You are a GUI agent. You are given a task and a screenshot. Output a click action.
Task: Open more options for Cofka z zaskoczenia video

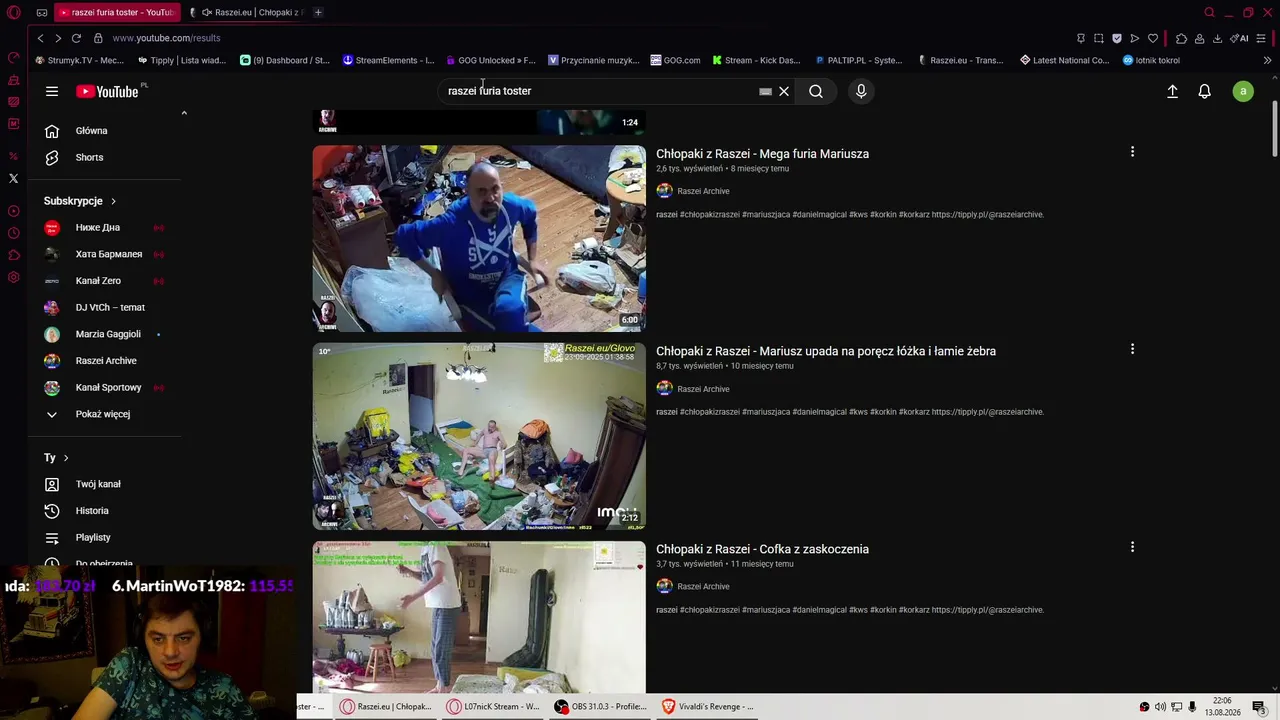[x=1132, y=547]
